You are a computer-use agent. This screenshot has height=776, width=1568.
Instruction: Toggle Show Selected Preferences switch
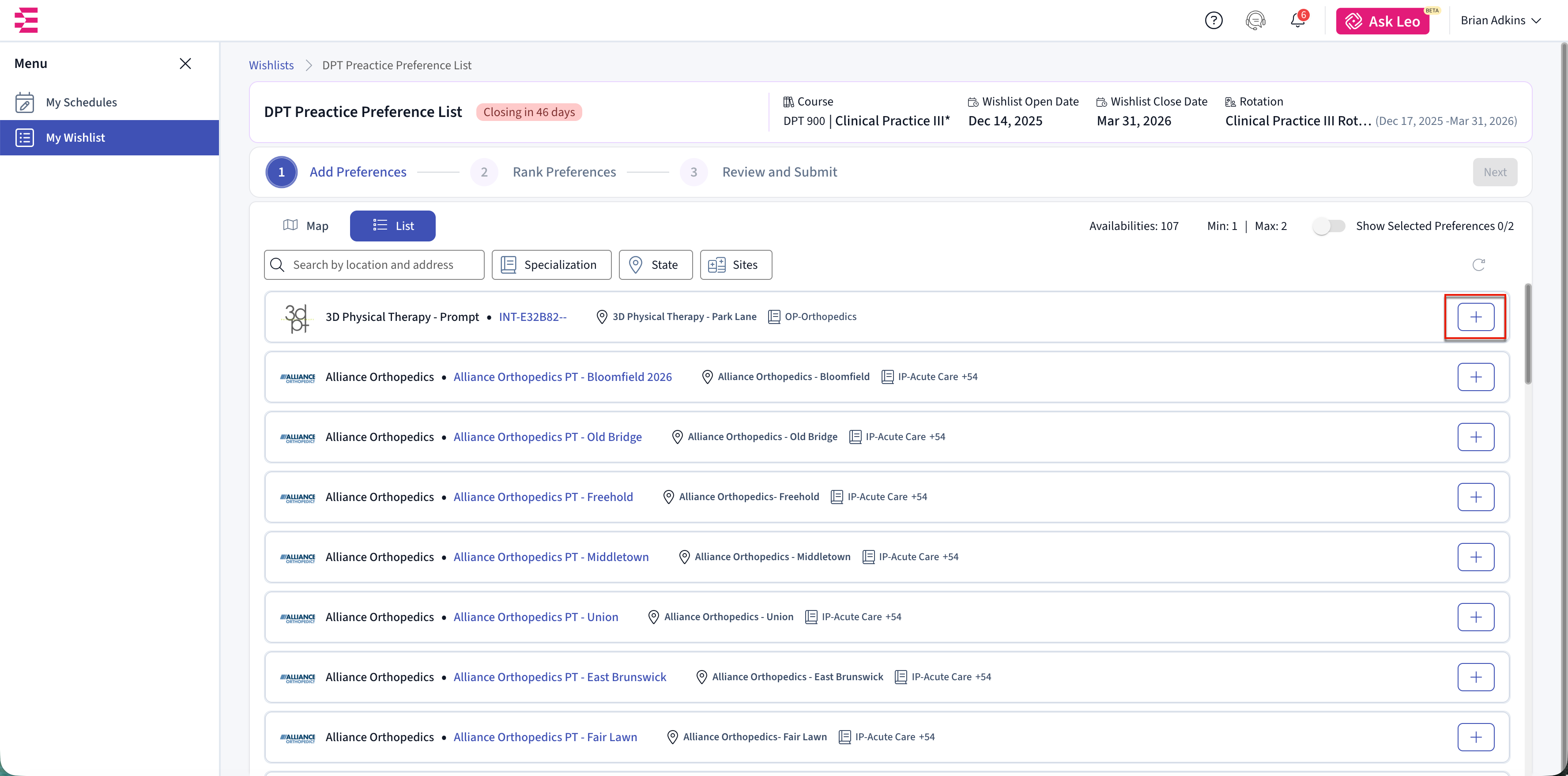tap(1328, 226)
